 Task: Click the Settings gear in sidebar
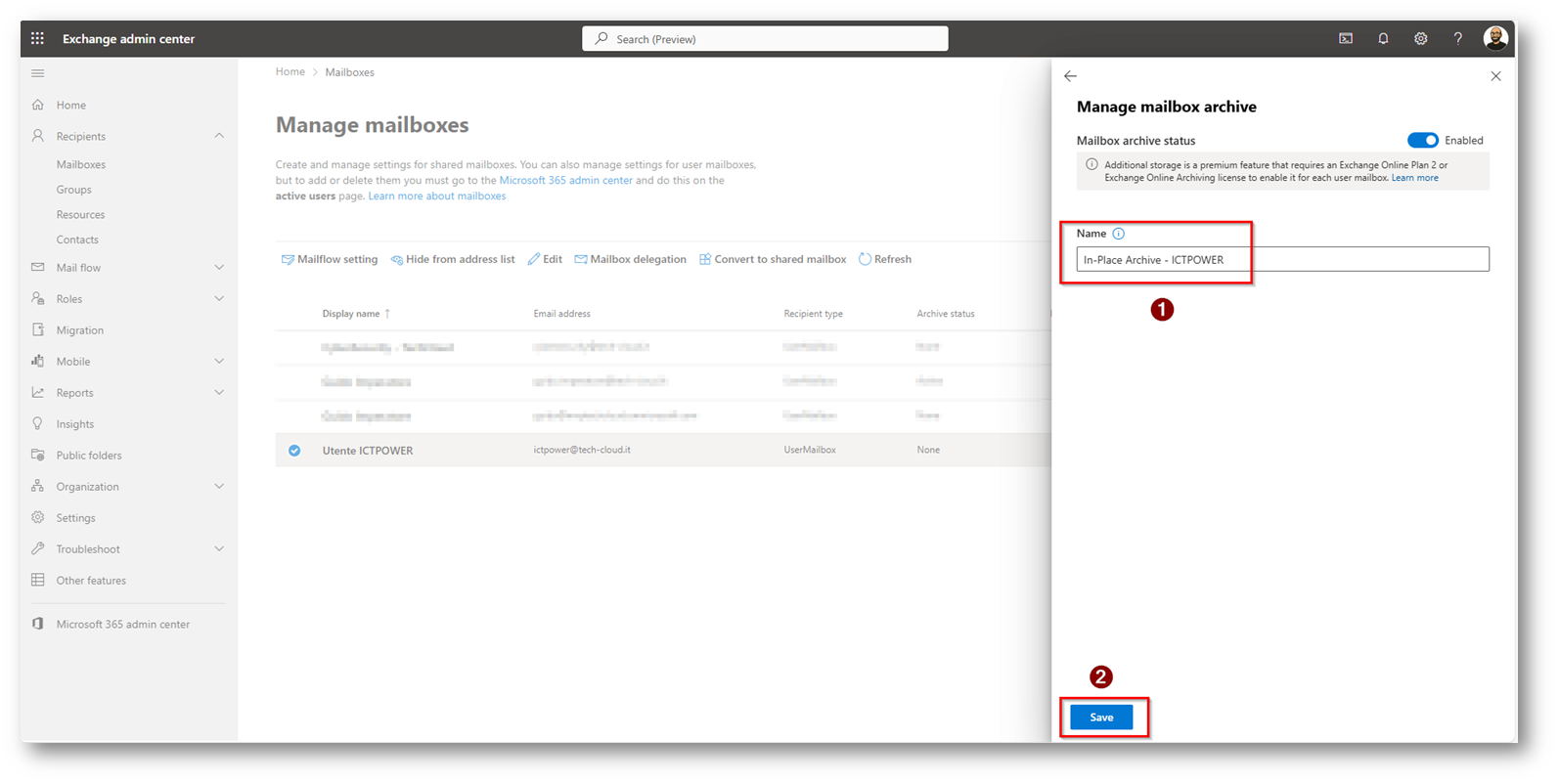(x=38, y=517)
